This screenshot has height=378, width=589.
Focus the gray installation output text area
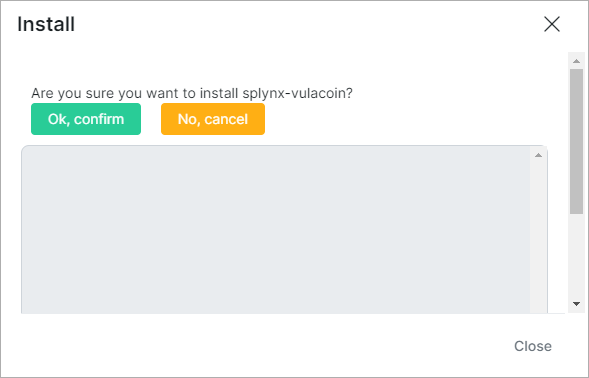coord(276,230)
